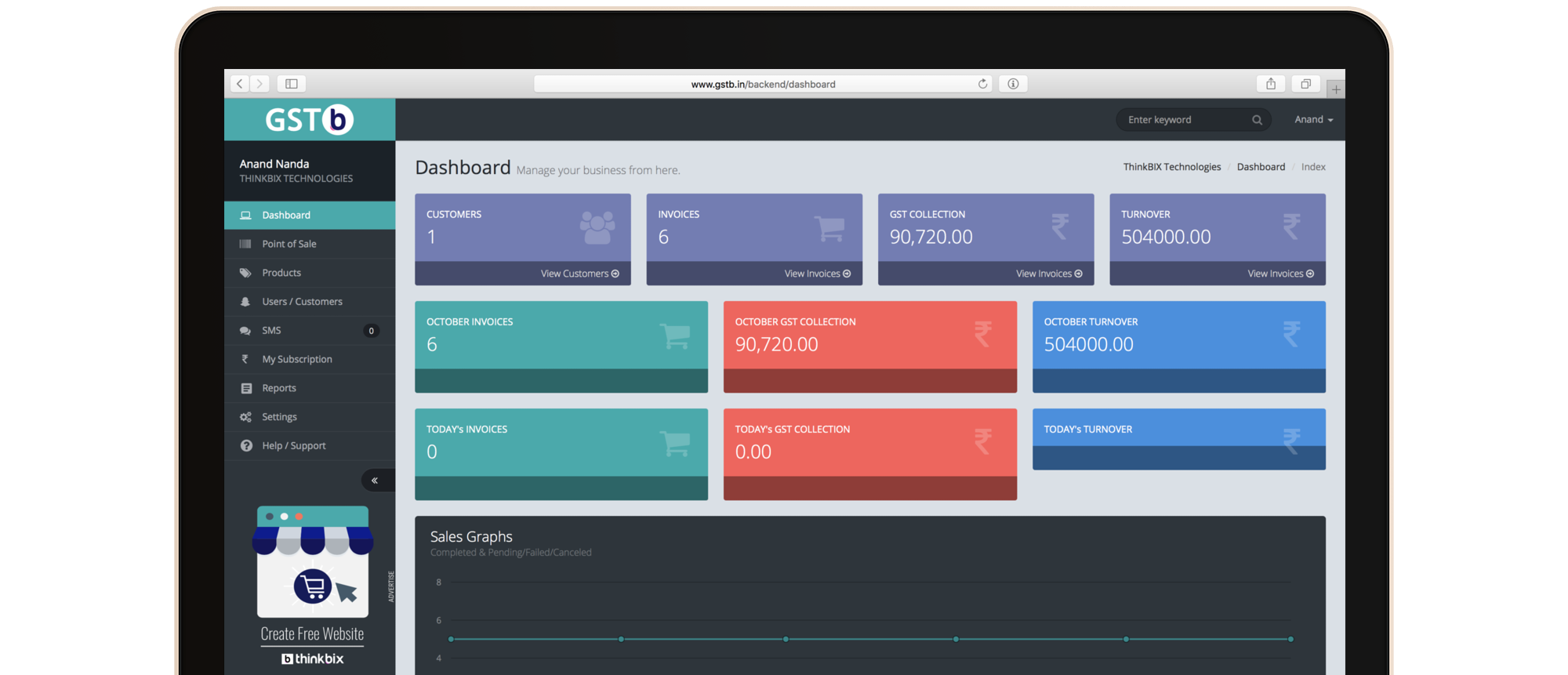Click the View Customers link

579,274
